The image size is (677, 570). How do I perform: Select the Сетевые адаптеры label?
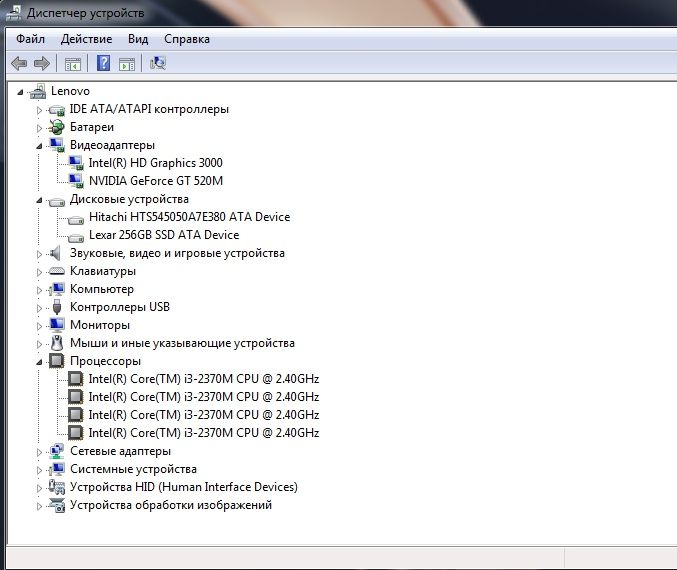[120, 451]
